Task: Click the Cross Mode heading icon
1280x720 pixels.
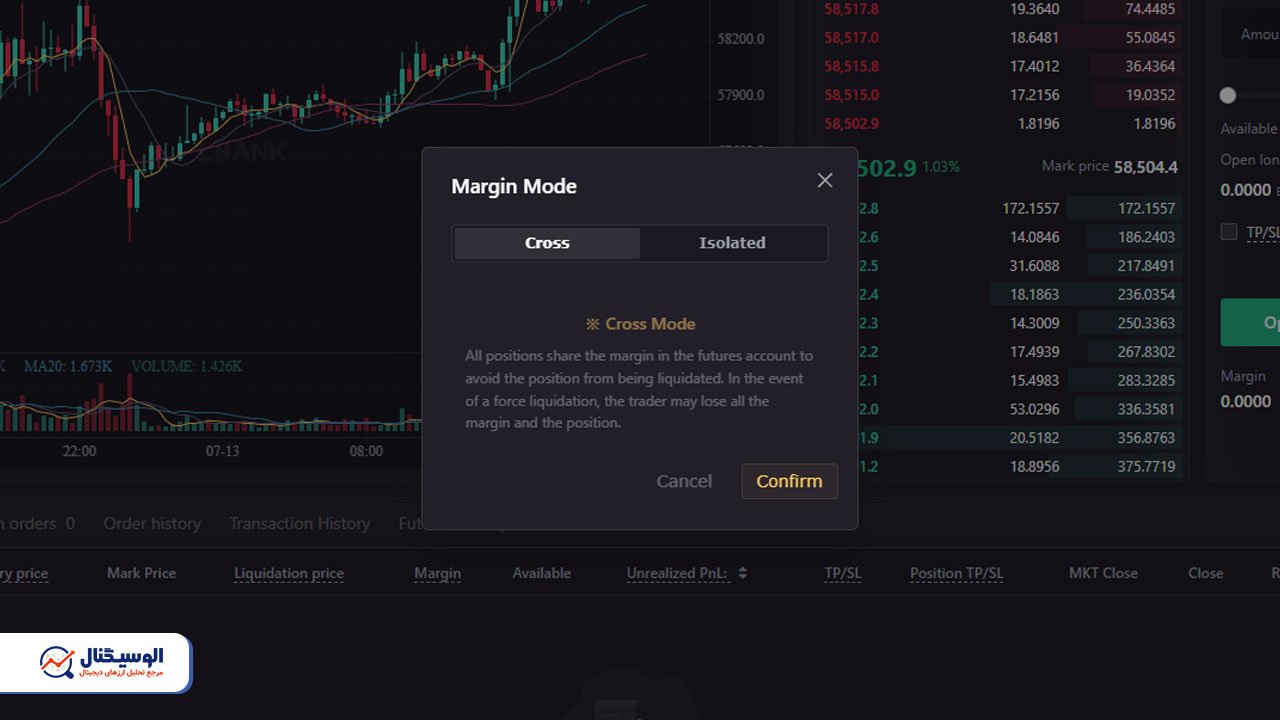Action: coord(592,324)
